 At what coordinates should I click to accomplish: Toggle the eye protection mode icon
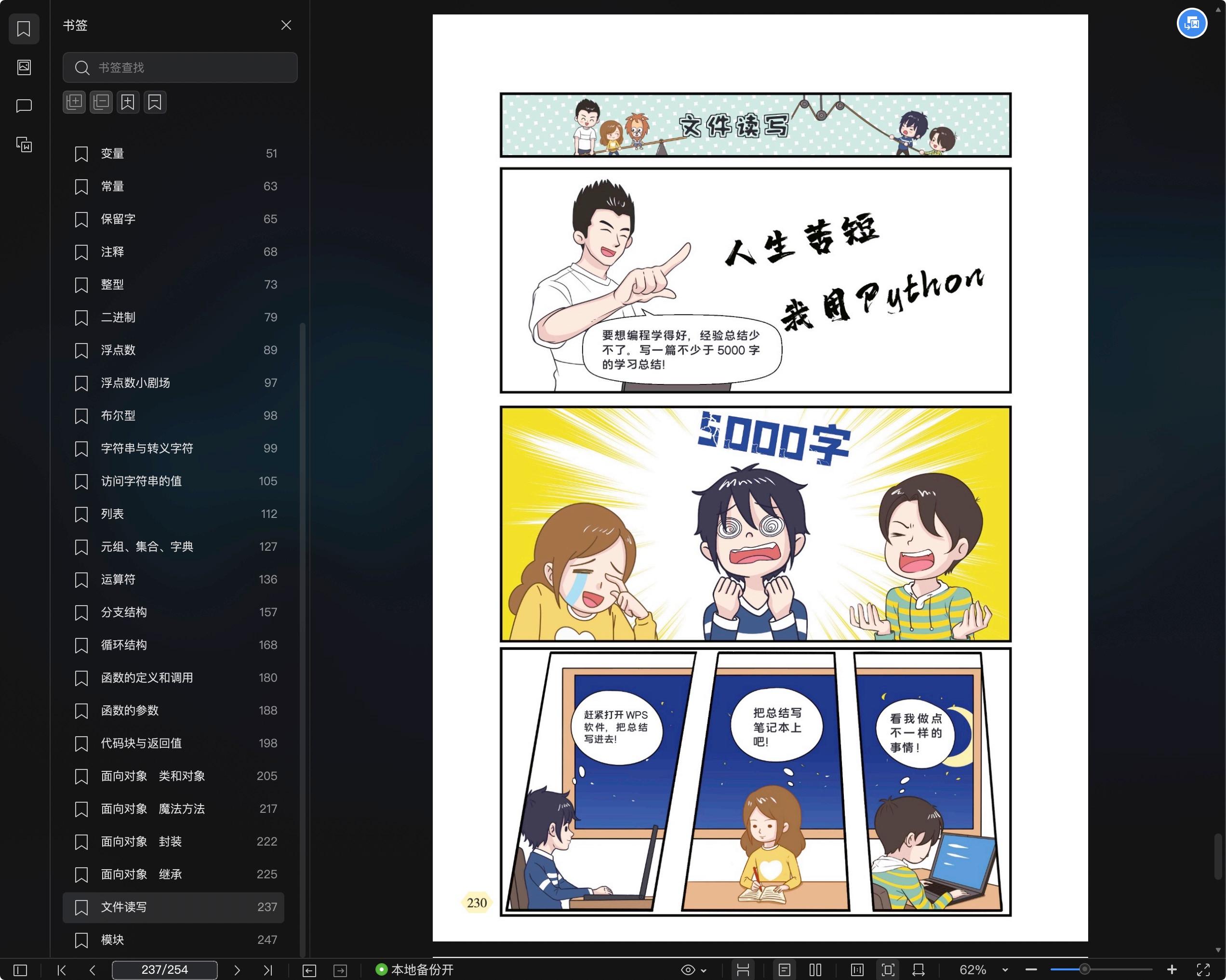[688, 970]
